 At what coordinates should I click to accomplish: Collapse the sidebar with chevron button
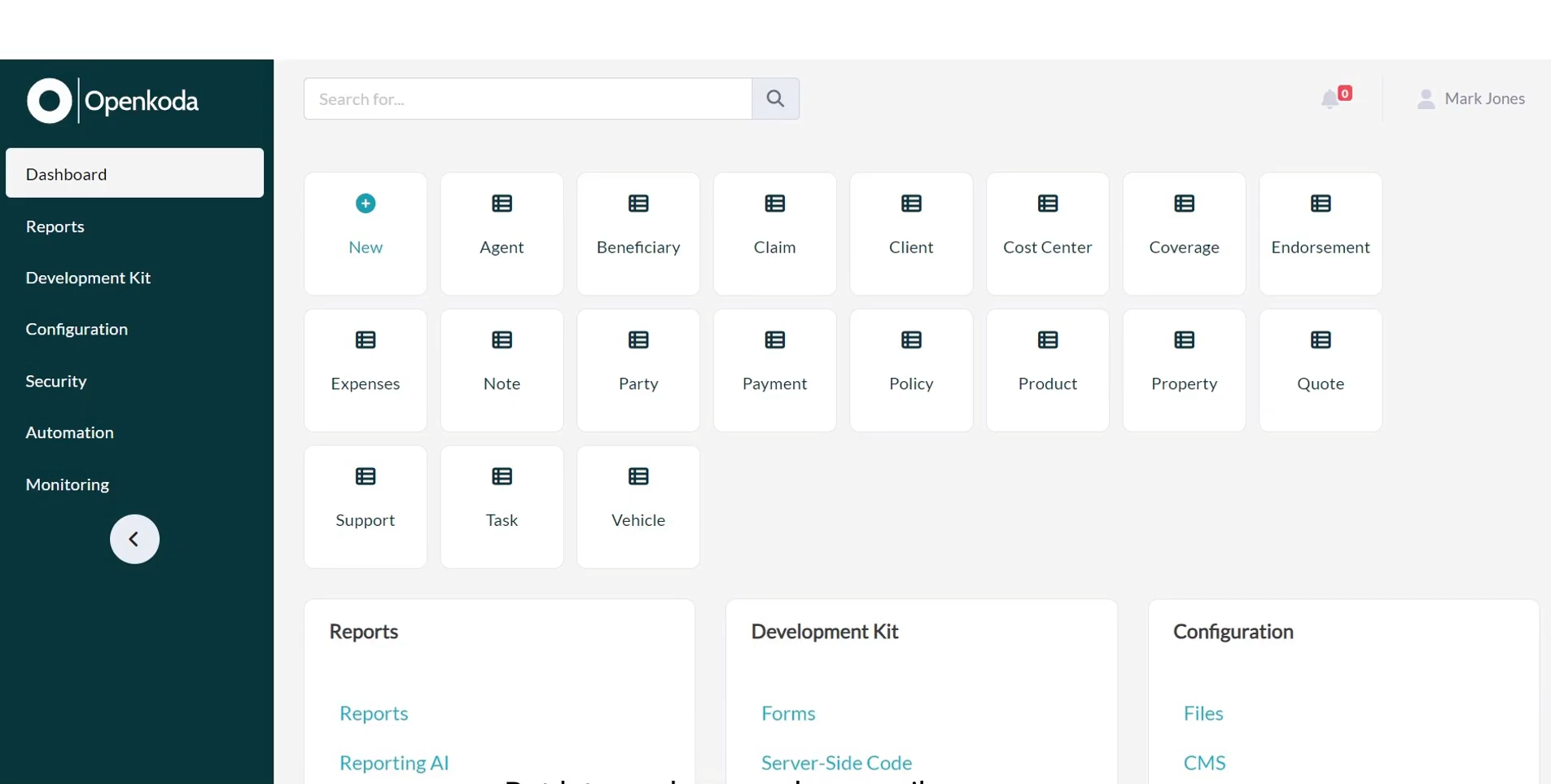[134, 539]
